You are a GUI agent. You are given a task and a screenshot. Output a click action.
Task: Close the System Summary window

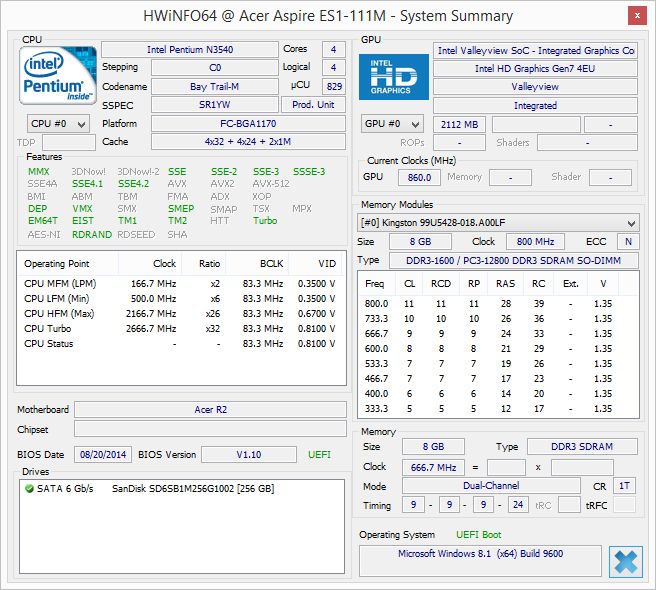pyautogui.click(x=637, y=16)
